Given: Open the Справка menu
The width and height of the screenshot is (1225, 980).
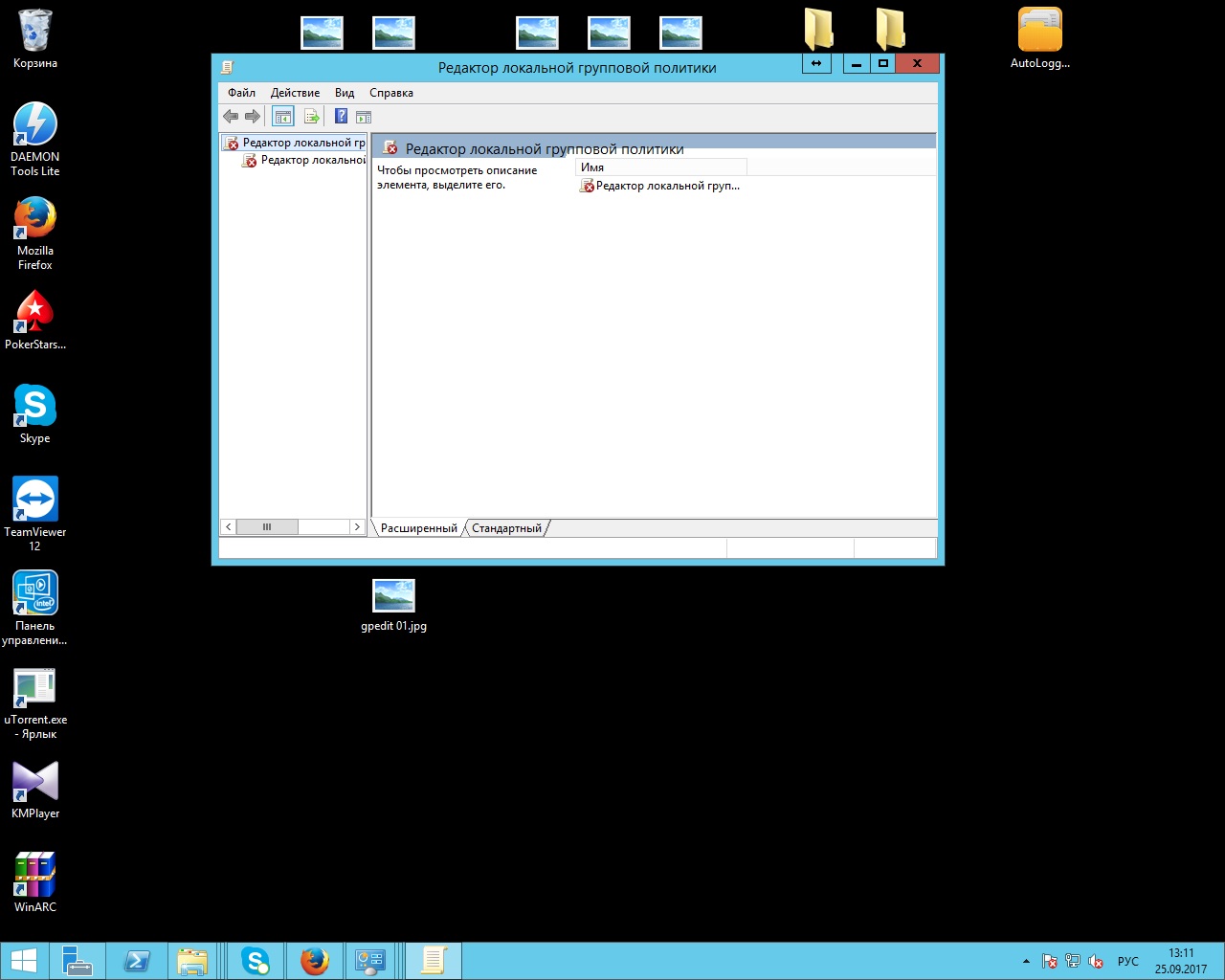Looking at the screenshot, I should (391, 93).
